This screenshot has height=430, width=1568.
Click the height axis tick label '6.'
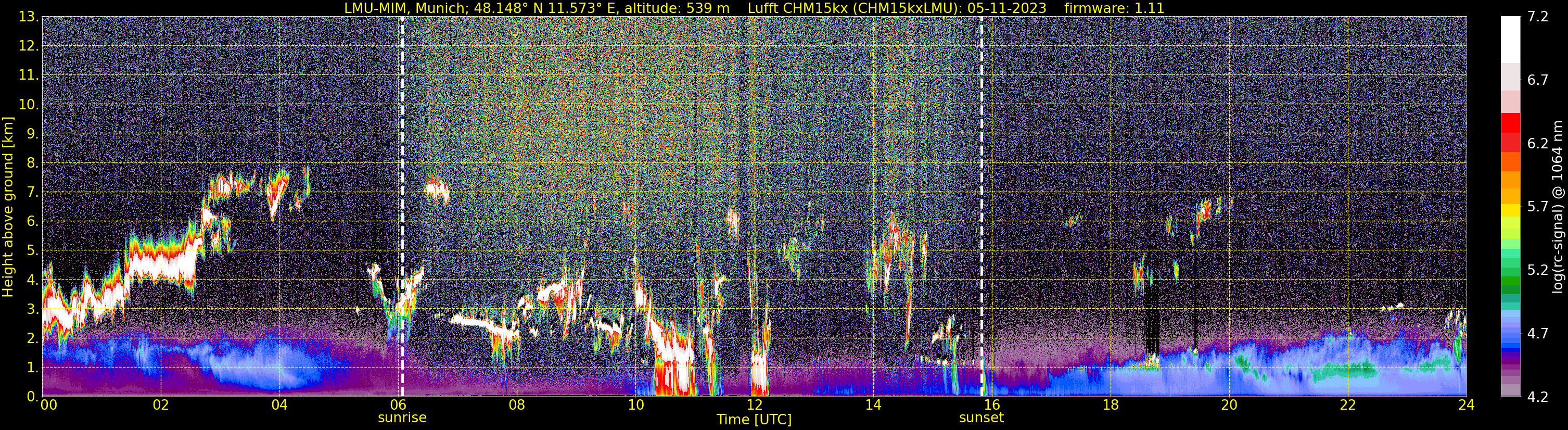32,222
